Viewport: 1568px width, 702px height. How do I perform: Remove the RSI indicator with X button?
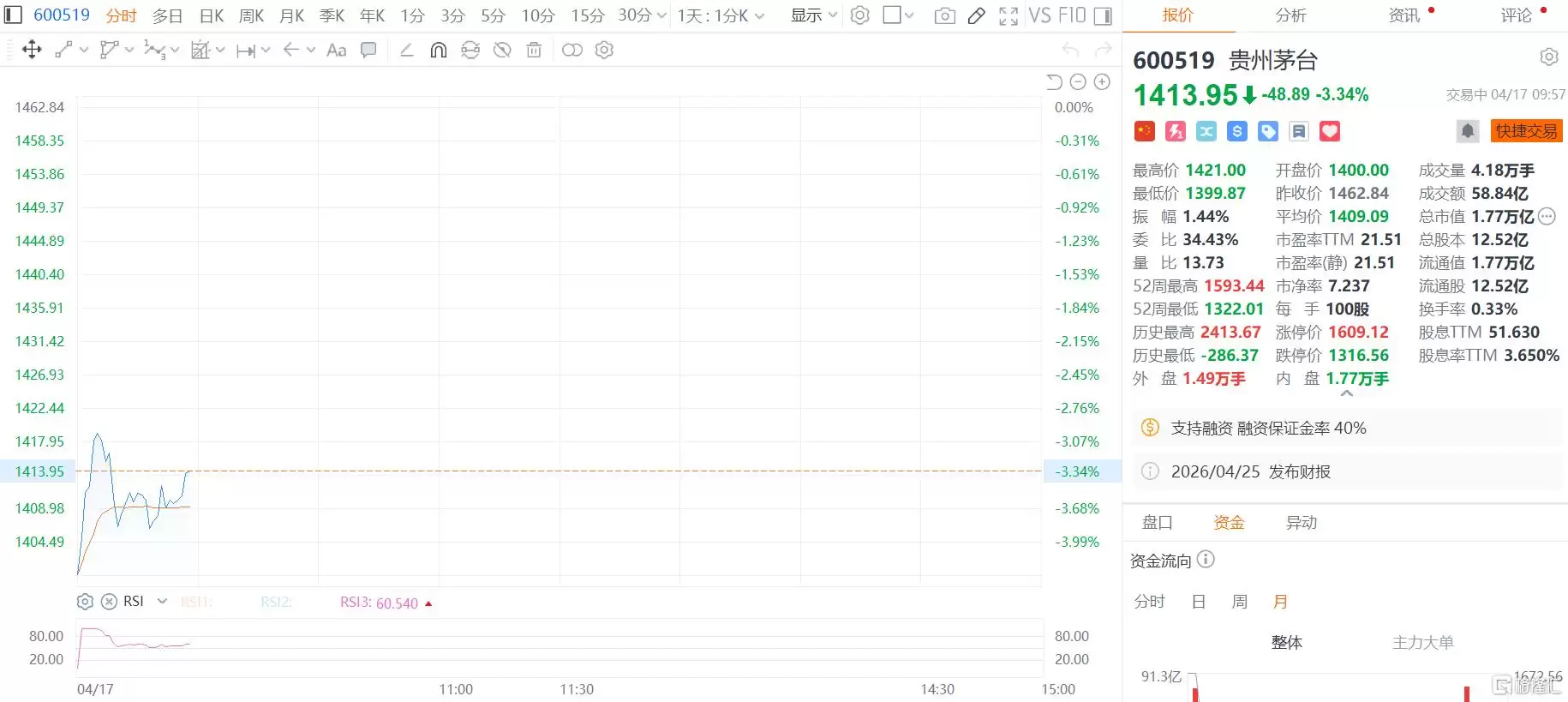[109, 602]
